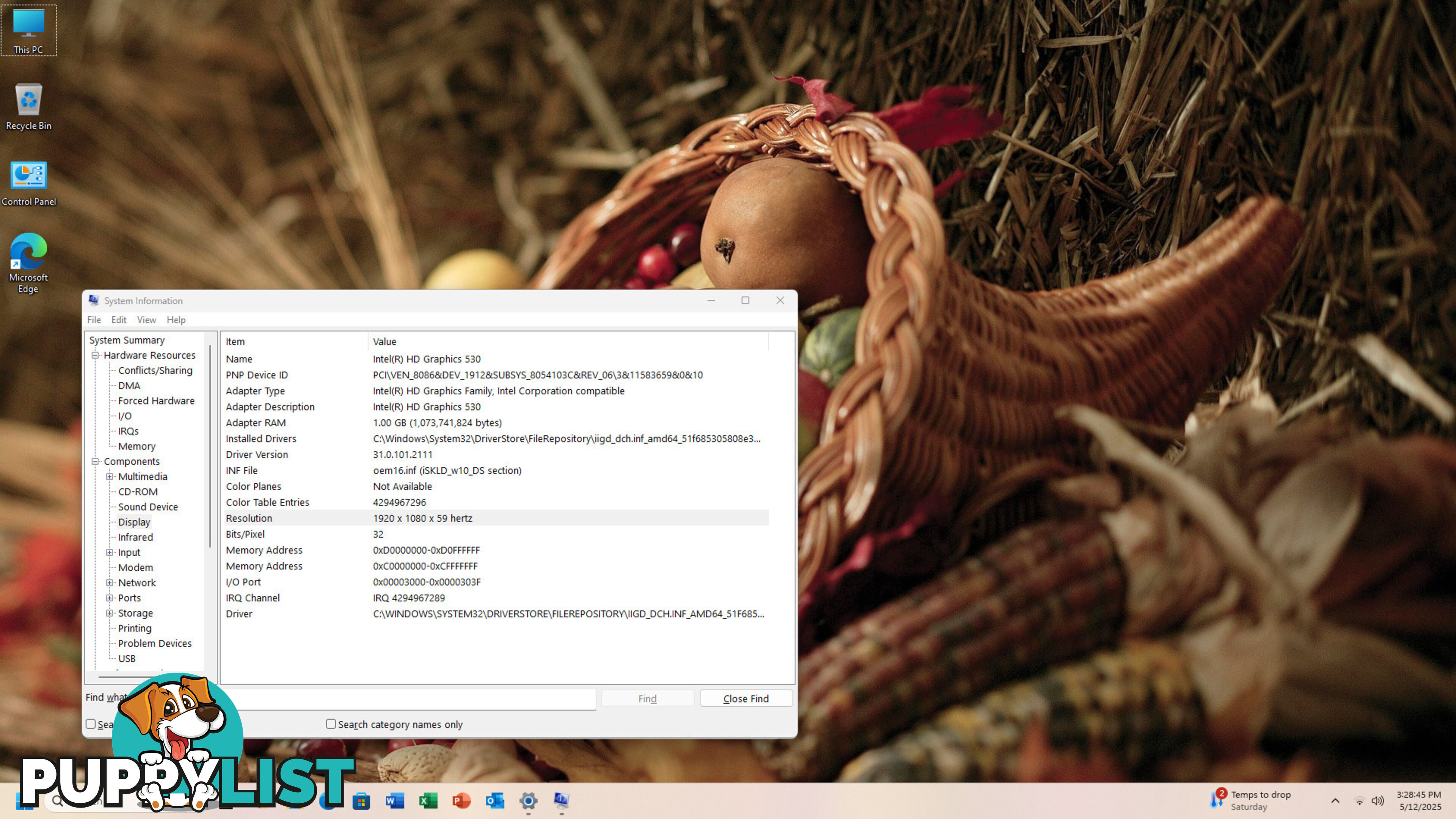This screenshot has height=819, width=1456.
Task: Open the View menu
Action: (x=146, y=320)
